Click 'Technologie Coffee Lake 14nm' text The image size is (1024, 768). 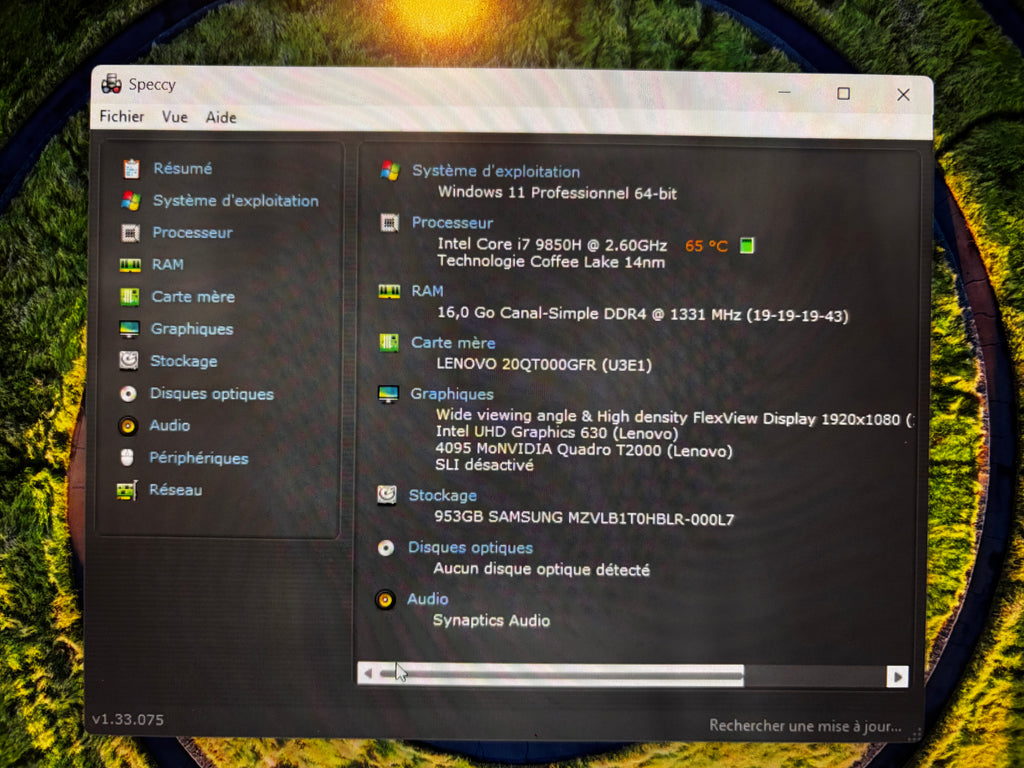(551, 262)
